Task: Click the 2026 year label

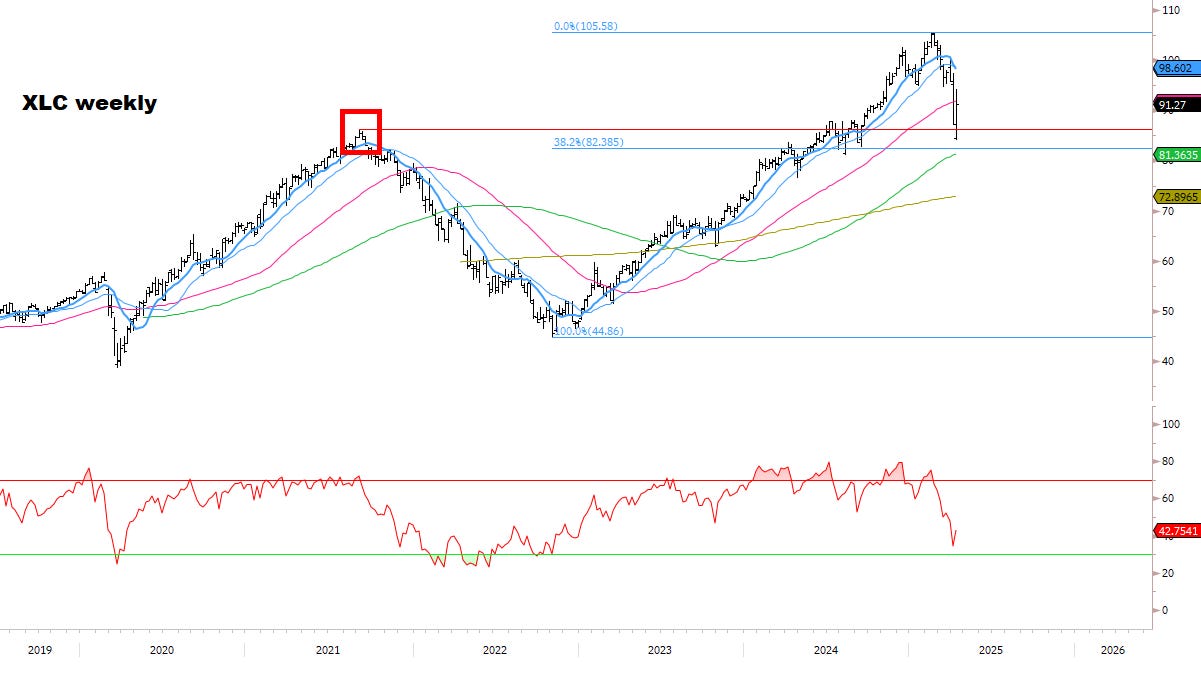Action: click(x=1113, y=650)
